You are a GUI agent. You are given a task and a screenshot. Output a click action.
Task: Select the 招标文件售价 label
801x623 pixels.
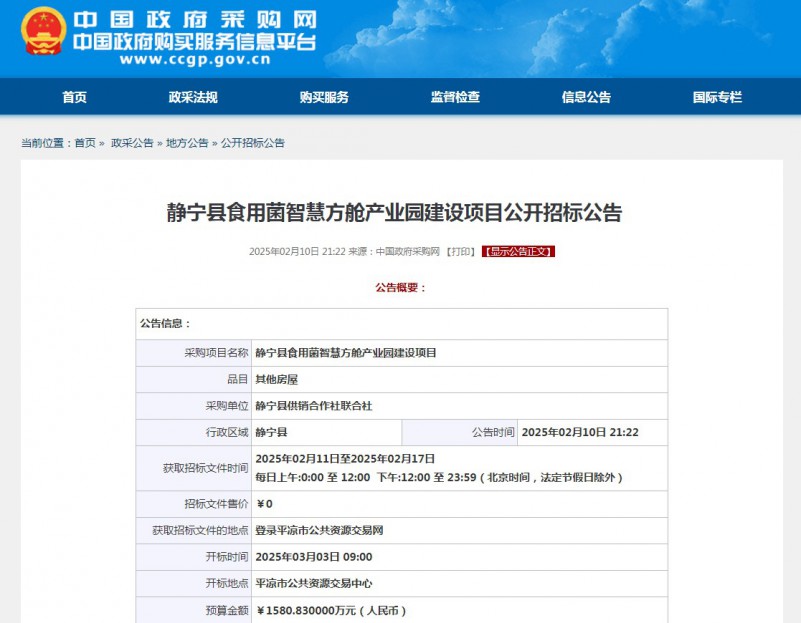(x=216, y=504)
